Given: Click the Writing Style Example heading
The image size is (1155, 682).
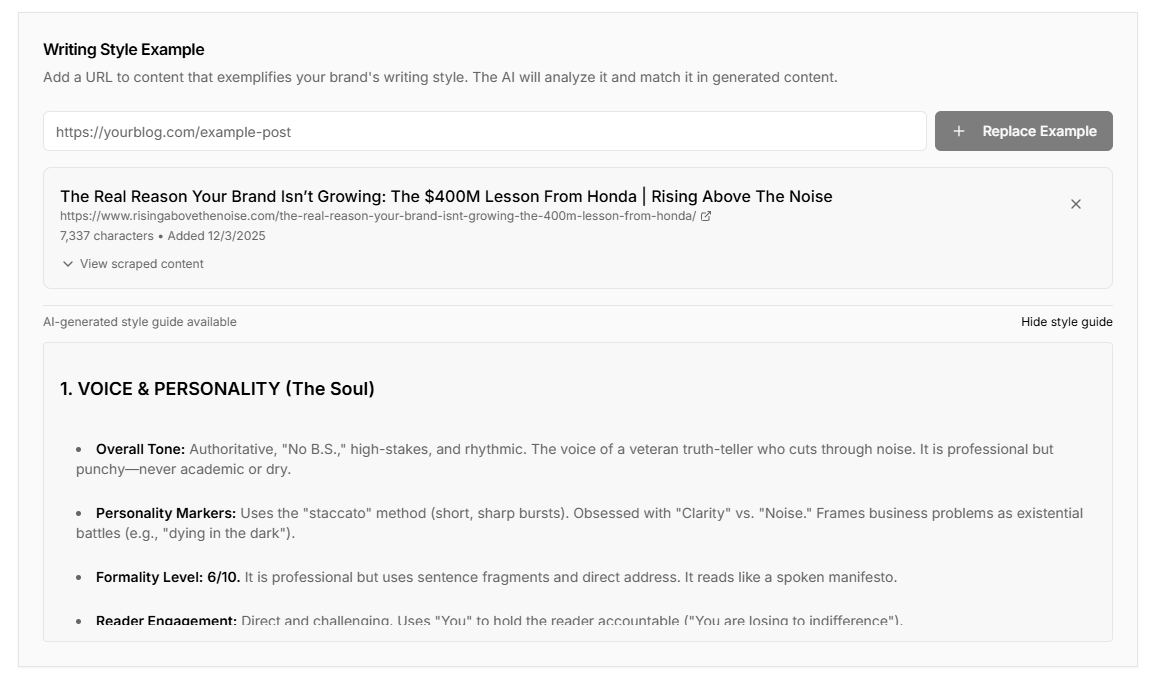Looking at the screenshot, I should 124,50.
